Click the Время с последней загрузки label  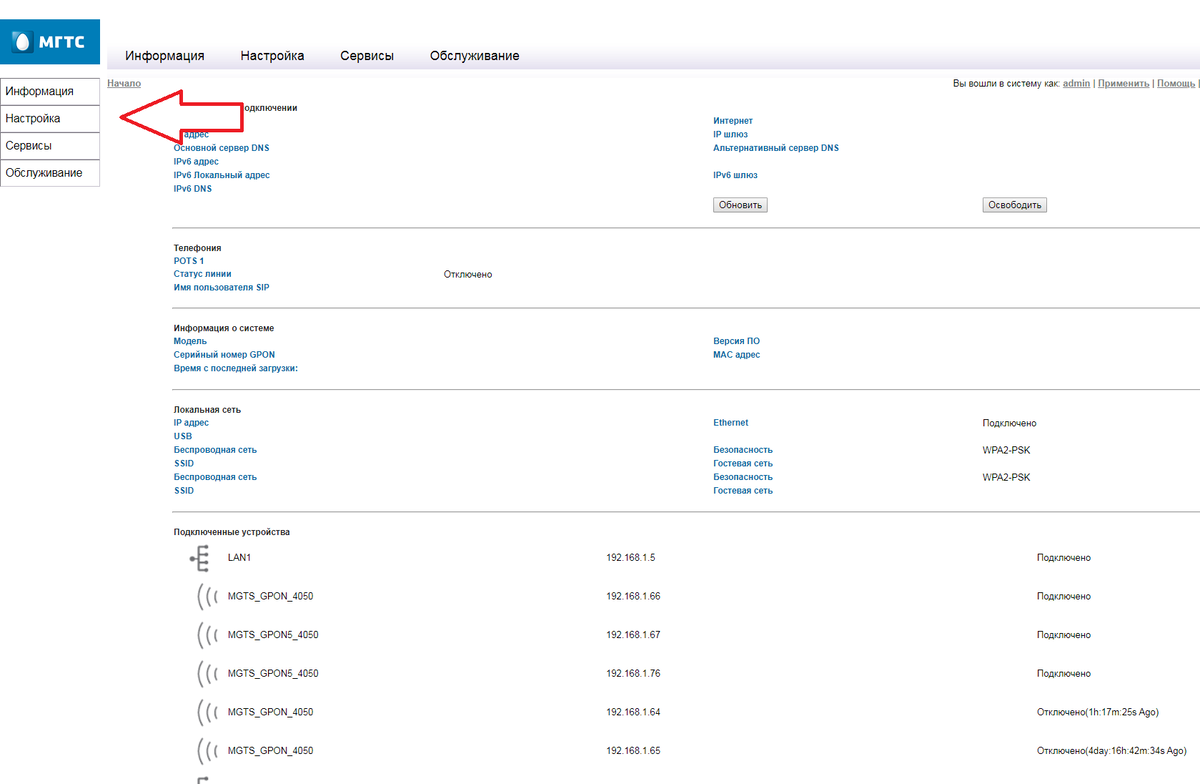236,368
